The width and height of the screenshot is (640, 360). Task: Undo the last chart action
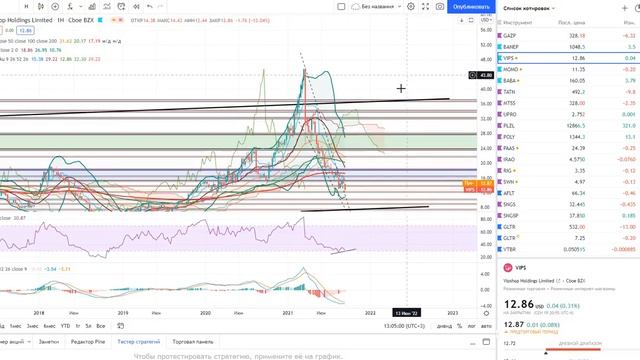pyautogui.click(x=150, y=7)
